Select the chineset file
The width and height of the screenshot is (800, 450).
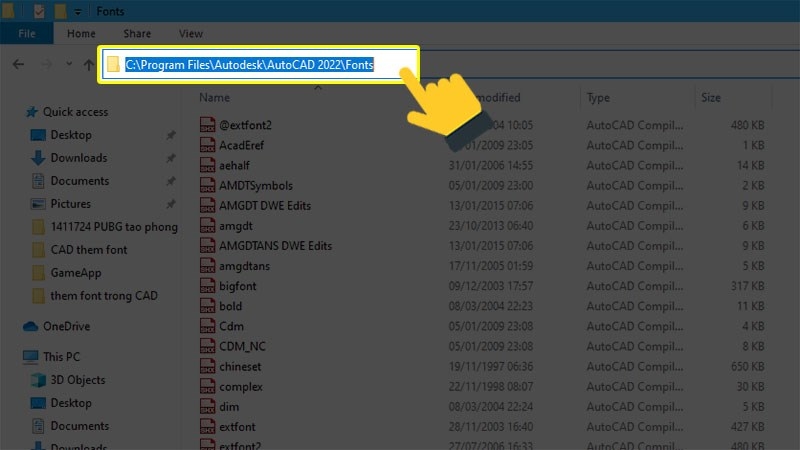pyautogui.click(x=240, y=367)
